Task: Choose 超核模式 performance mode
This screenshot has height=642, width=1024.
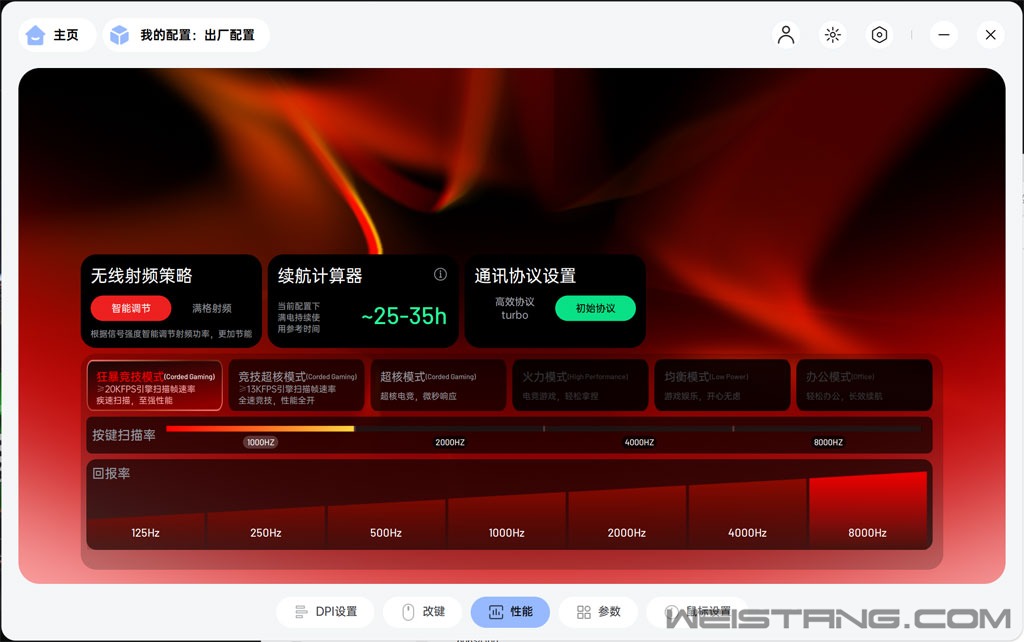Action: tap(438, 385)
